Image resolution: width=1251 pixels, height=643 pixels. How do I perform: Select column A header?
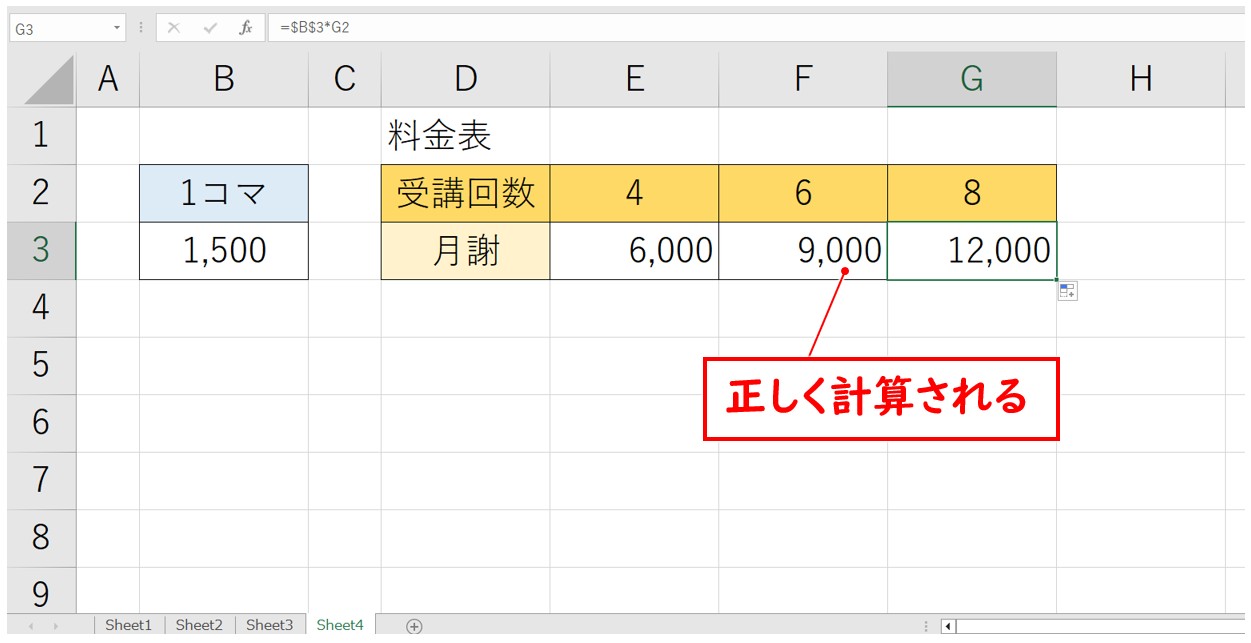[x=108, y=80]
